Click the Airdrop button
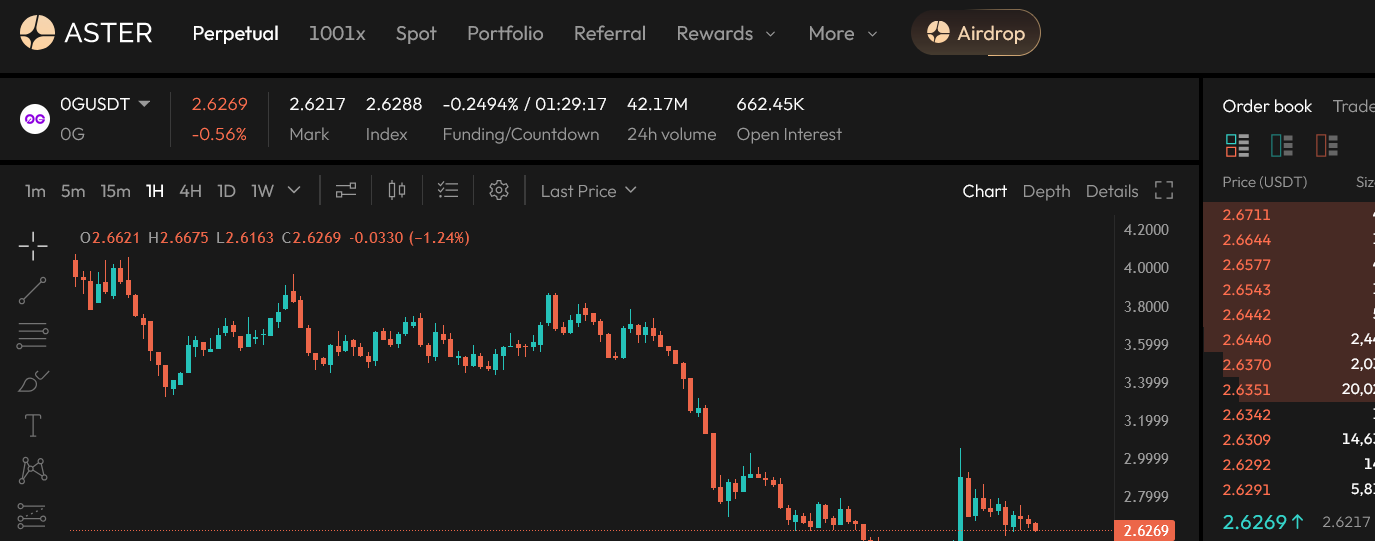 (x=975, y=33)
